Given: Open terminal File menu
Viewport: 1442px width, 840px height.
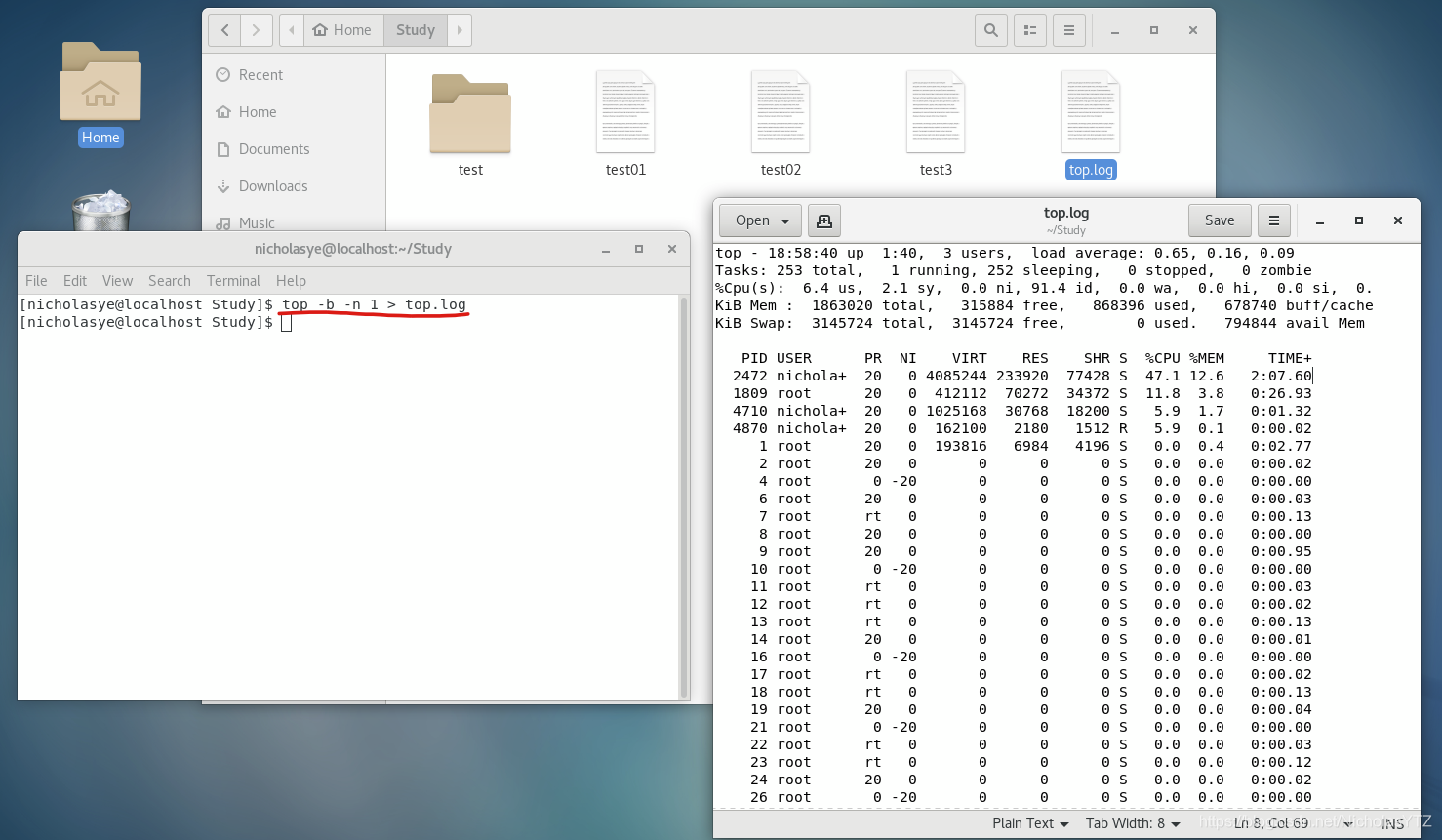Looking at the screenshot, I should [36, 281].
